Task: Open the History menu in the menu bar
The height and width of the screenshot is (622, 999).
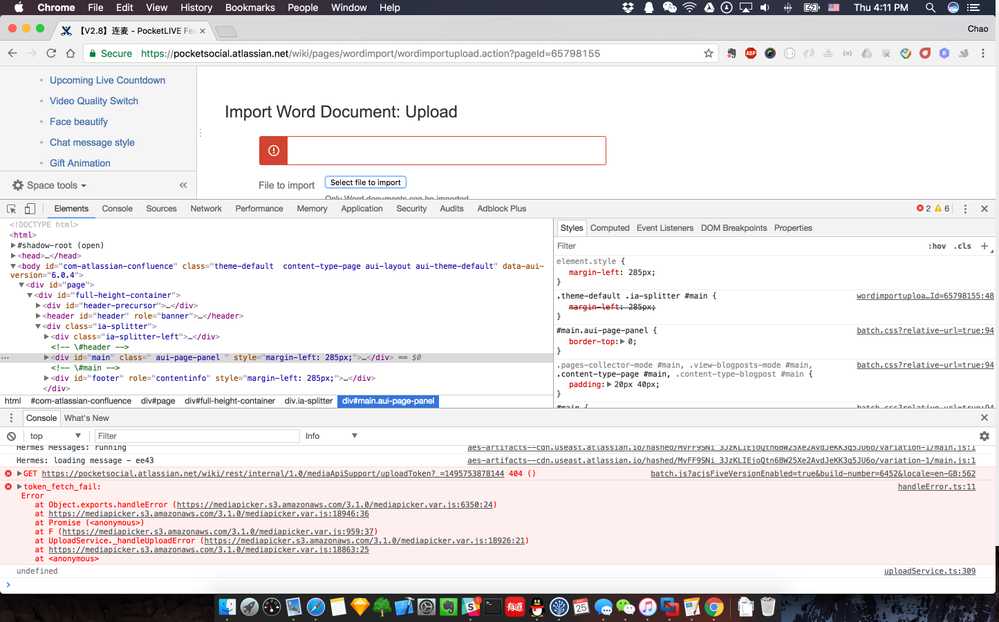Action: (x=196, y=8)
